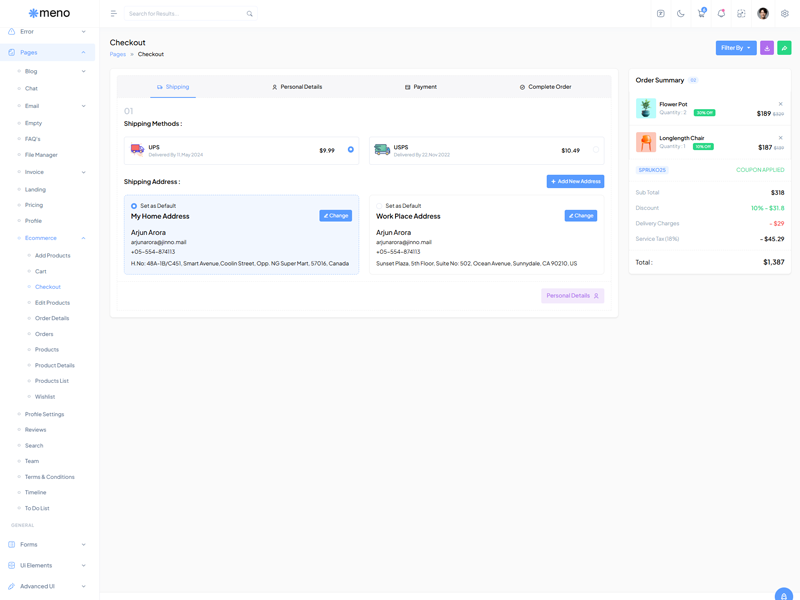The width and height of the screenshot is (800, 600).
Task: Remove Flower Pot from the order summary
Action: click(781, 104)
